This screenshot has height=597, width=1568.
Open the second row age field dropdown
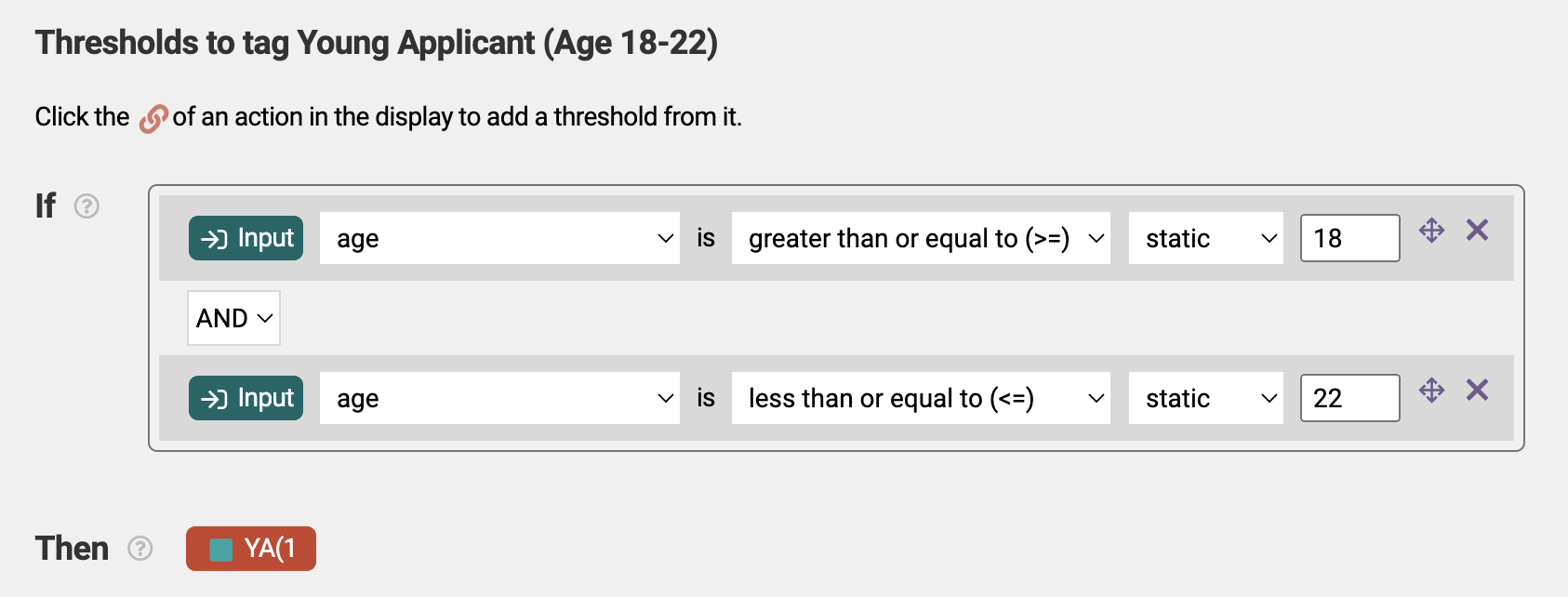pos(499,398)
